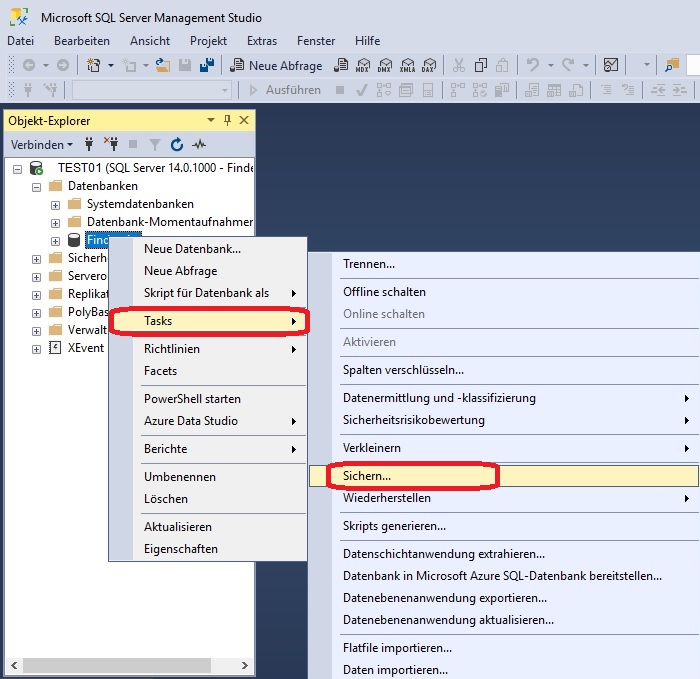700x679 pixels.
Task: Collapse the TEST01 server node
Action: (x=17, y=169)
